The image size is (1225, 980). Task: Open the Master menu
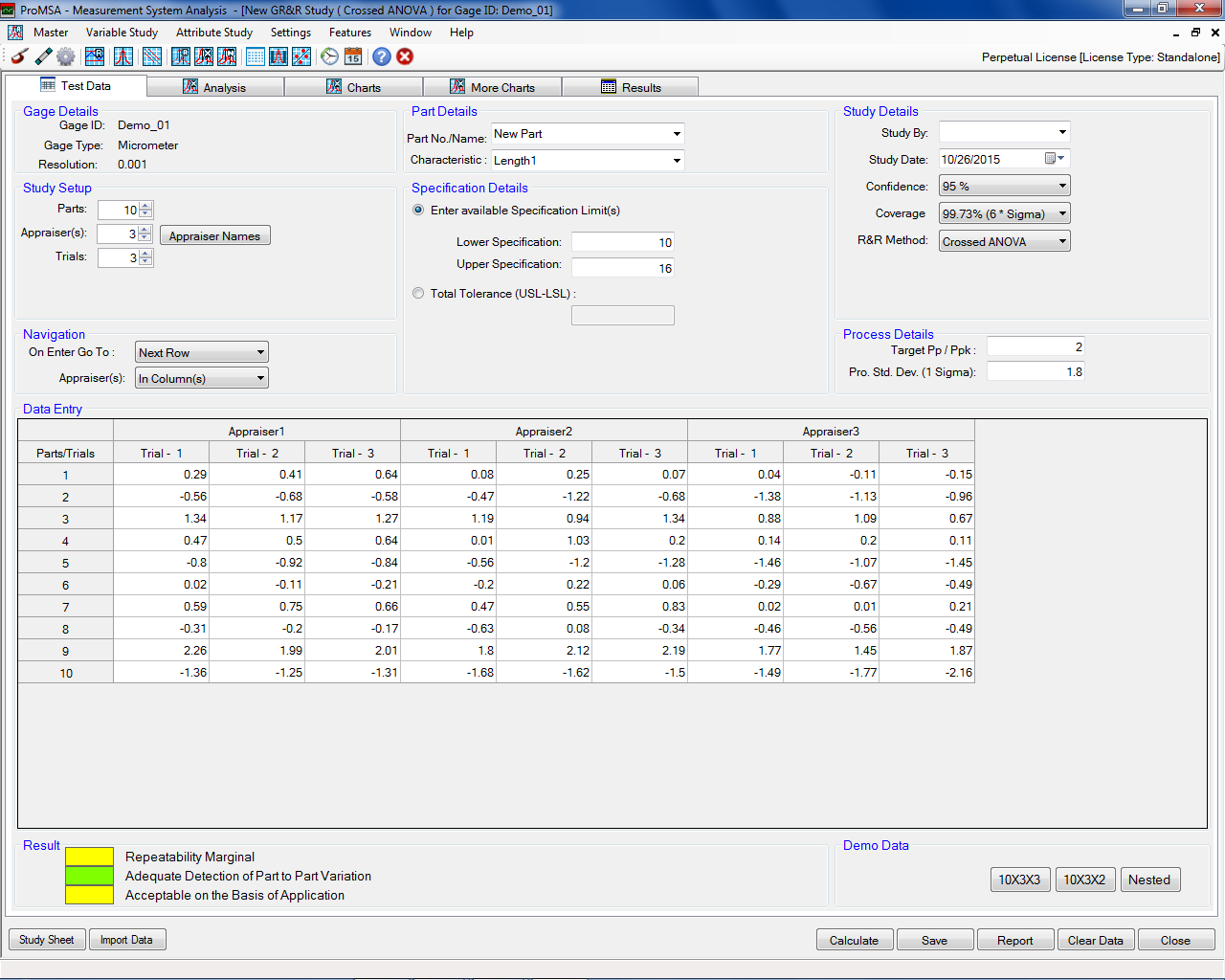click(x=51, y=32)
